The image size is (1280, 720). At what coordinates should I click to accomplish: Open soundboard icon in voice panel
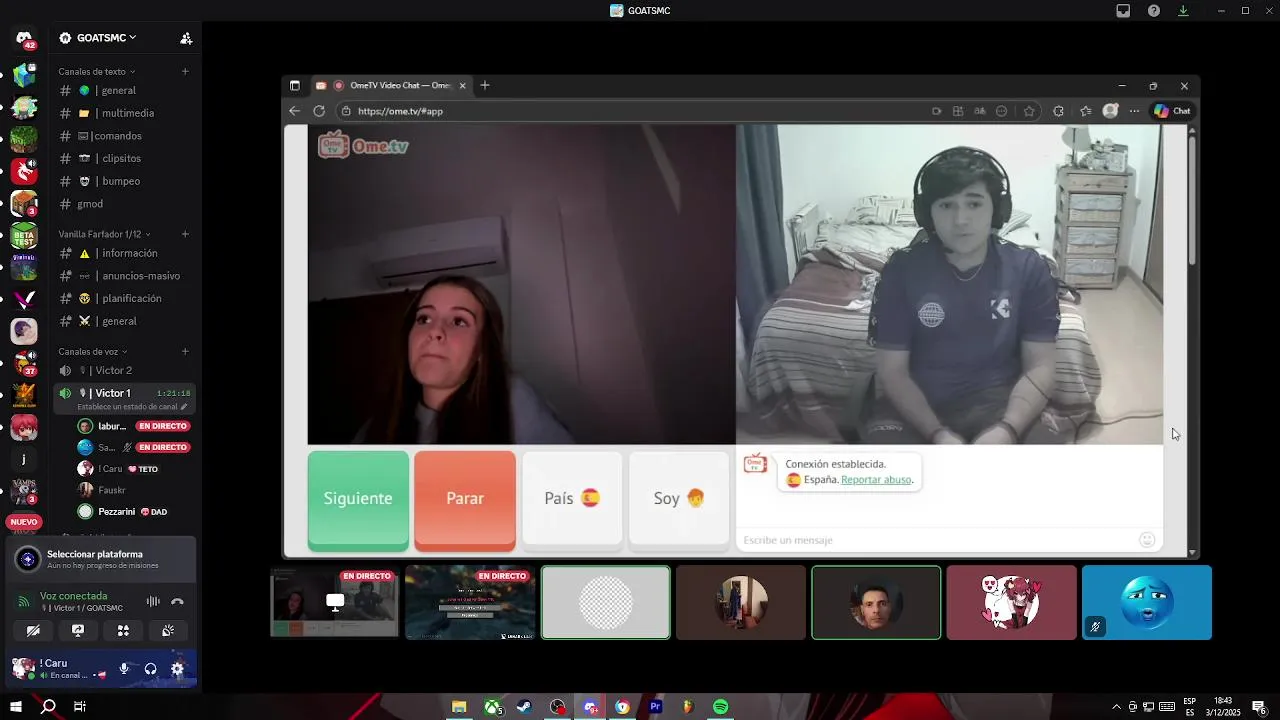pos(168,630)
